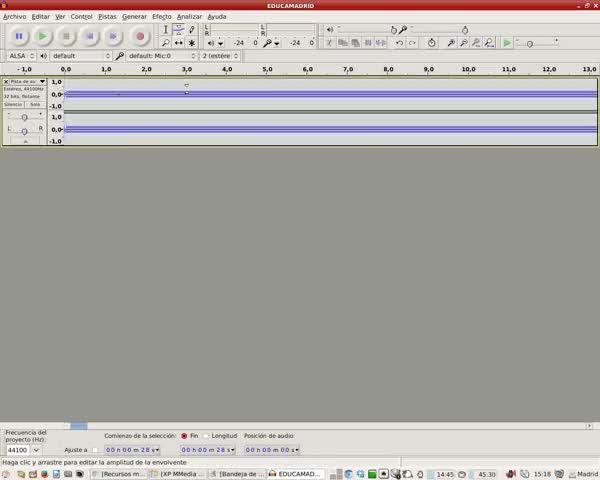Open the Pistas menu

[x=107, y=17]
